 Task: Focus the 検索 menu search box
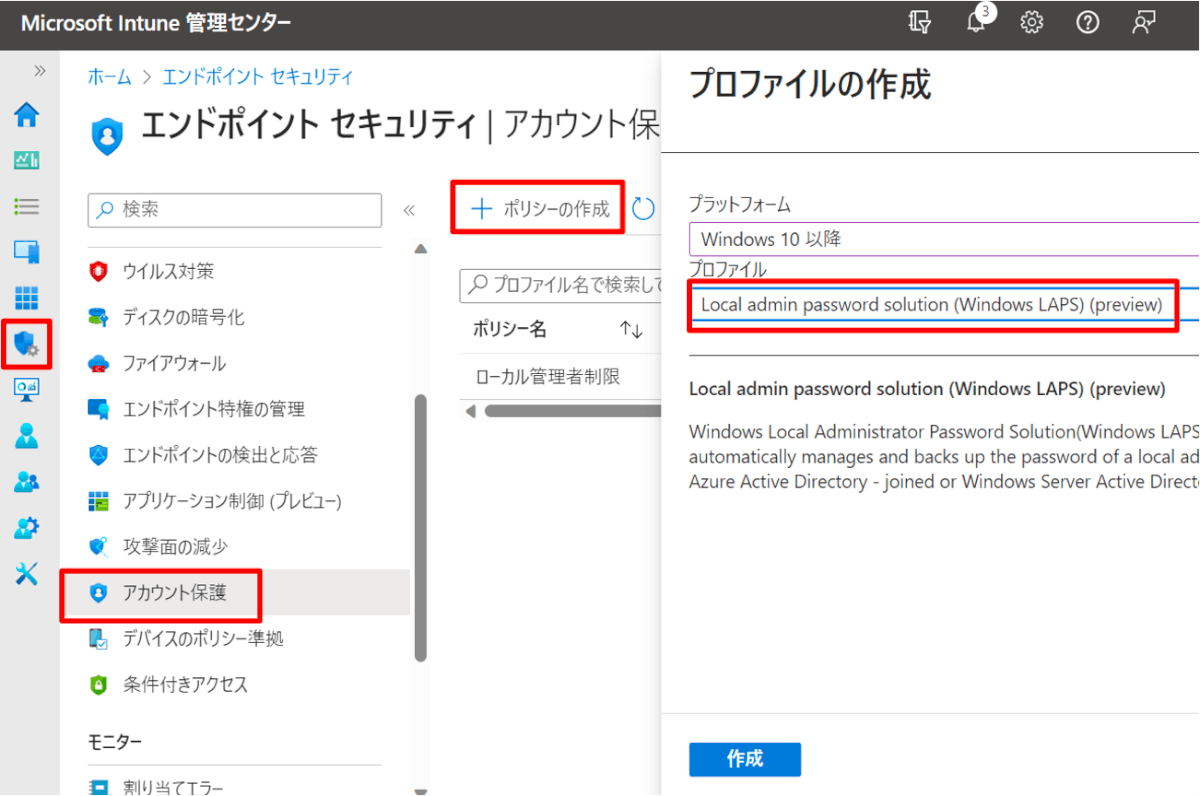tap(235, 210)
